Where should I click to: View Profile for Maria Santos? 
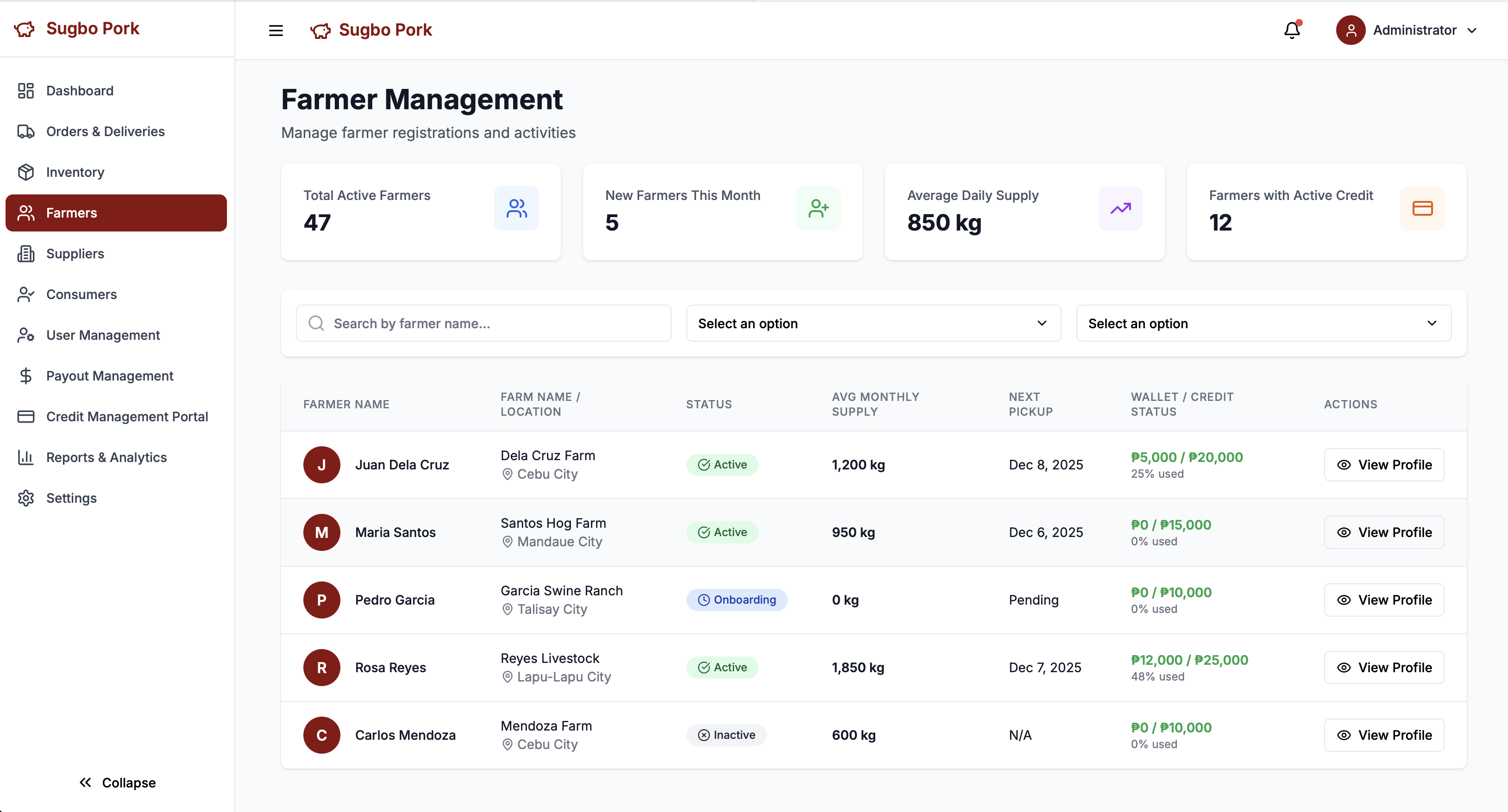pos(1383,532)
